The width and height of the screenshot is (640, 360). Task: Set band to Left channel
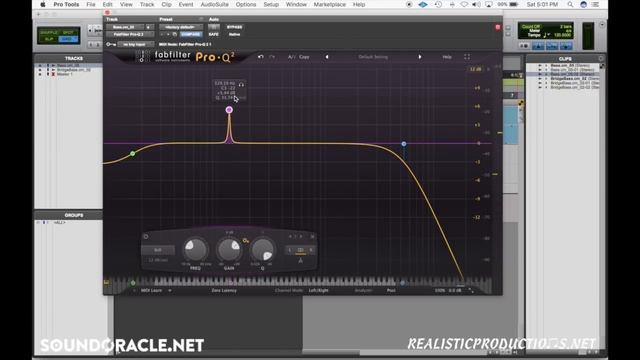pos(290,250)
